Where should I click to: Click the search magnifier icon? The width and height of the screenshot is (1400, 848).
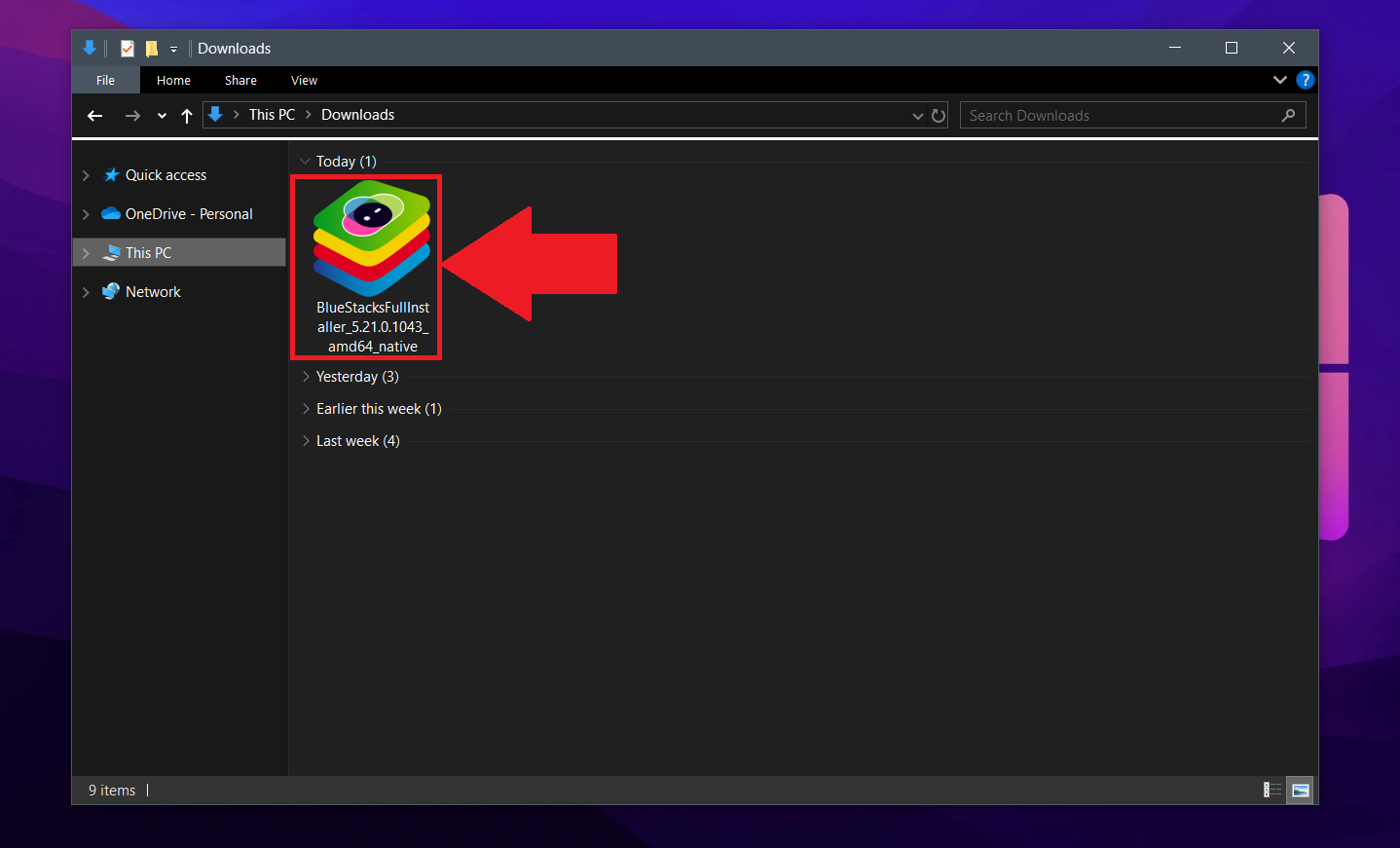(1288, 115)
